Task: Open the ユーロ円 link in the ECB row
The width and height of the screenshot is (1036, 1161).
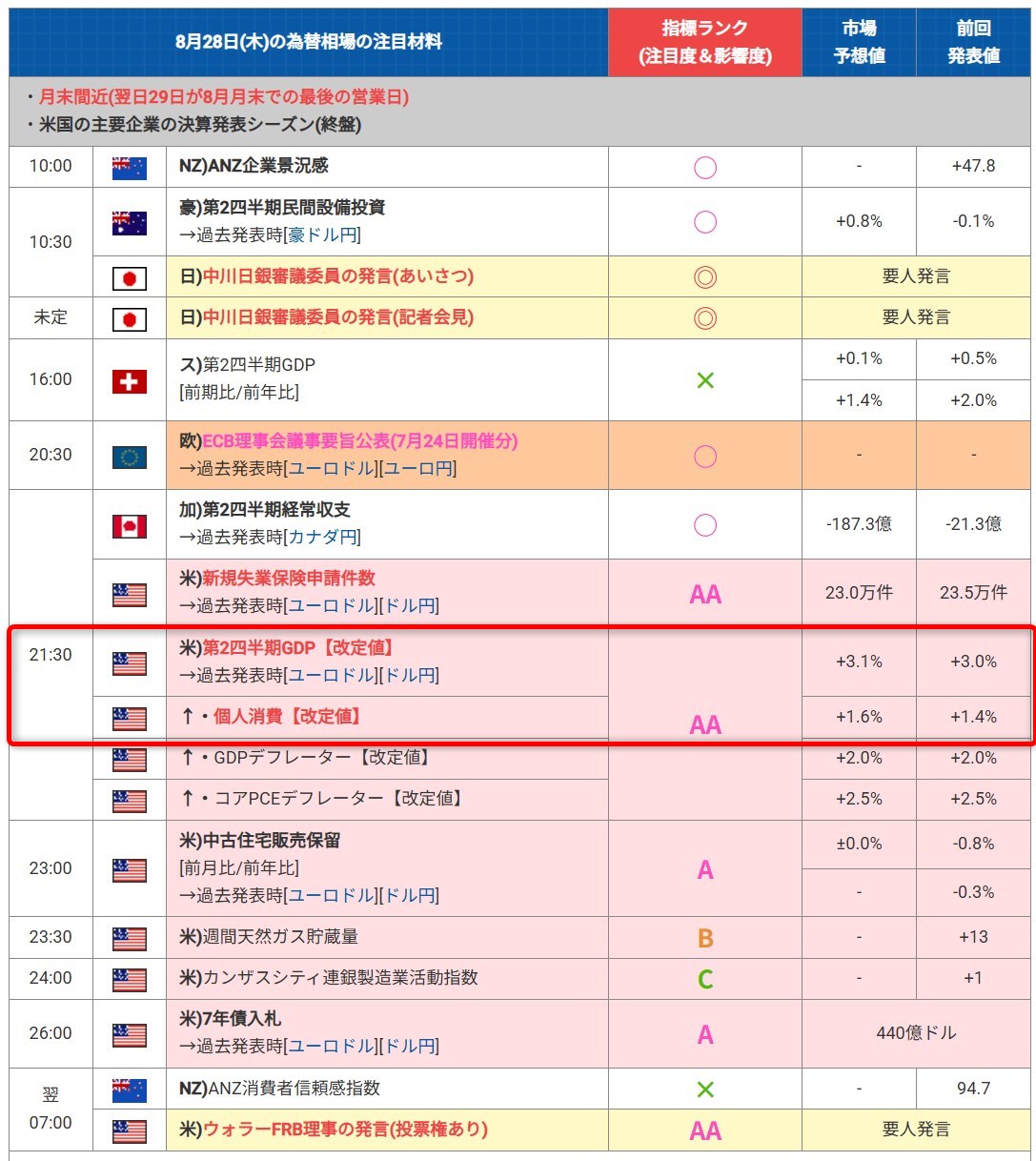Action: 417,469
